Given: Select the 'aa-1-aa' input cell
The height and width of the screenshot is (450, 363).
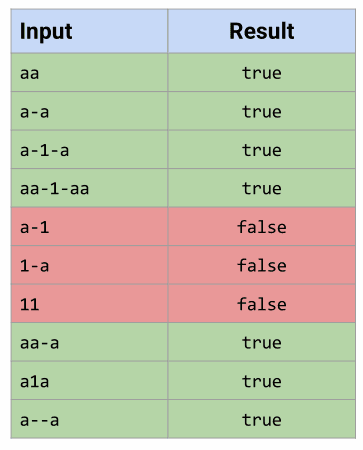Looking at the screenshot, I should click(89, 188).
